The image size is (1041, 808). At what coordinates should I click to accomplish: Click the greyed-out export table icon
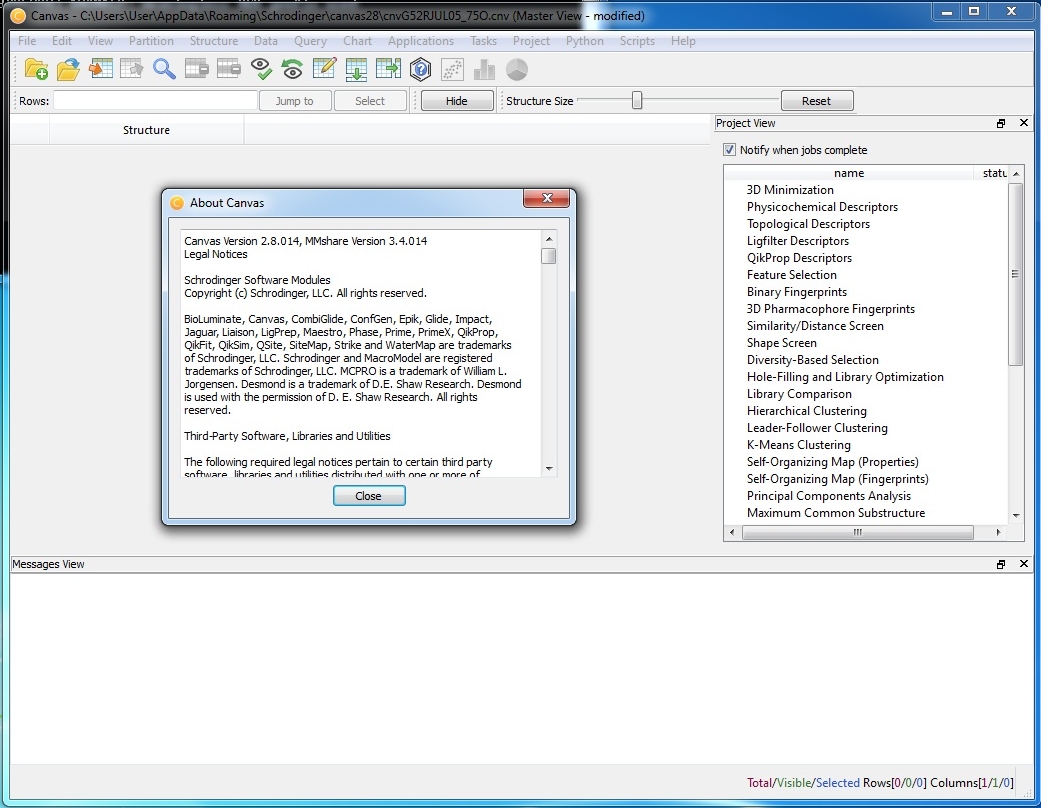(131, 69)
